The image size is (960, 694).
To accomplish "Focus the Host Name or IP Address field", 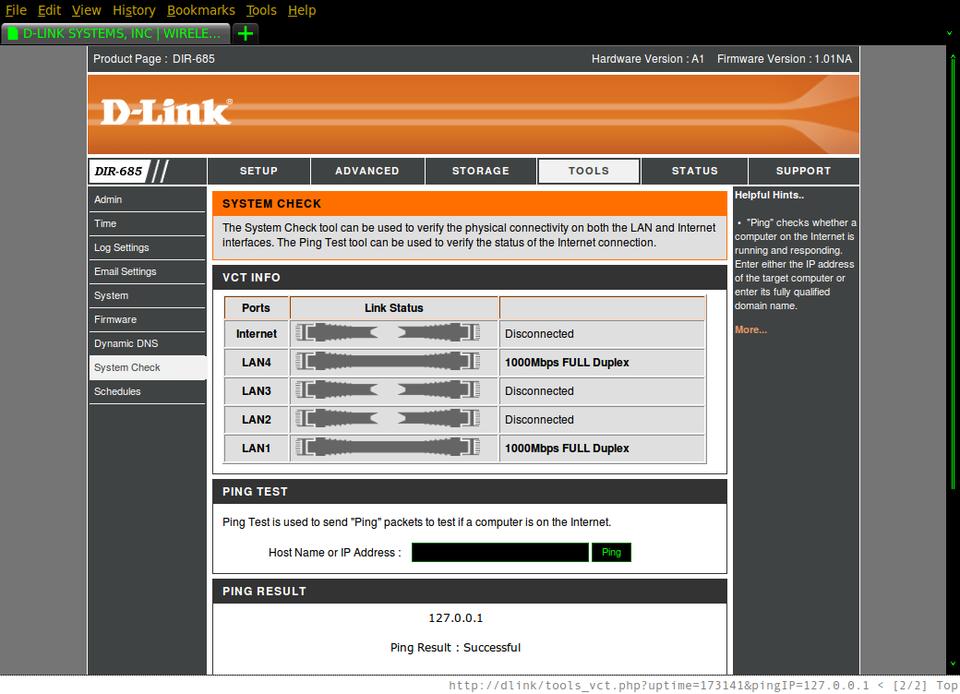I will (500, 552).
